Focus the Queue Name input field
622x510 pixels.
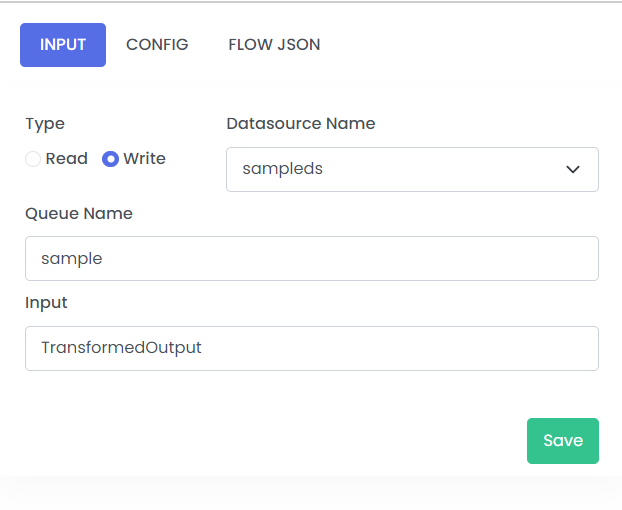click(x=312, y=259)
